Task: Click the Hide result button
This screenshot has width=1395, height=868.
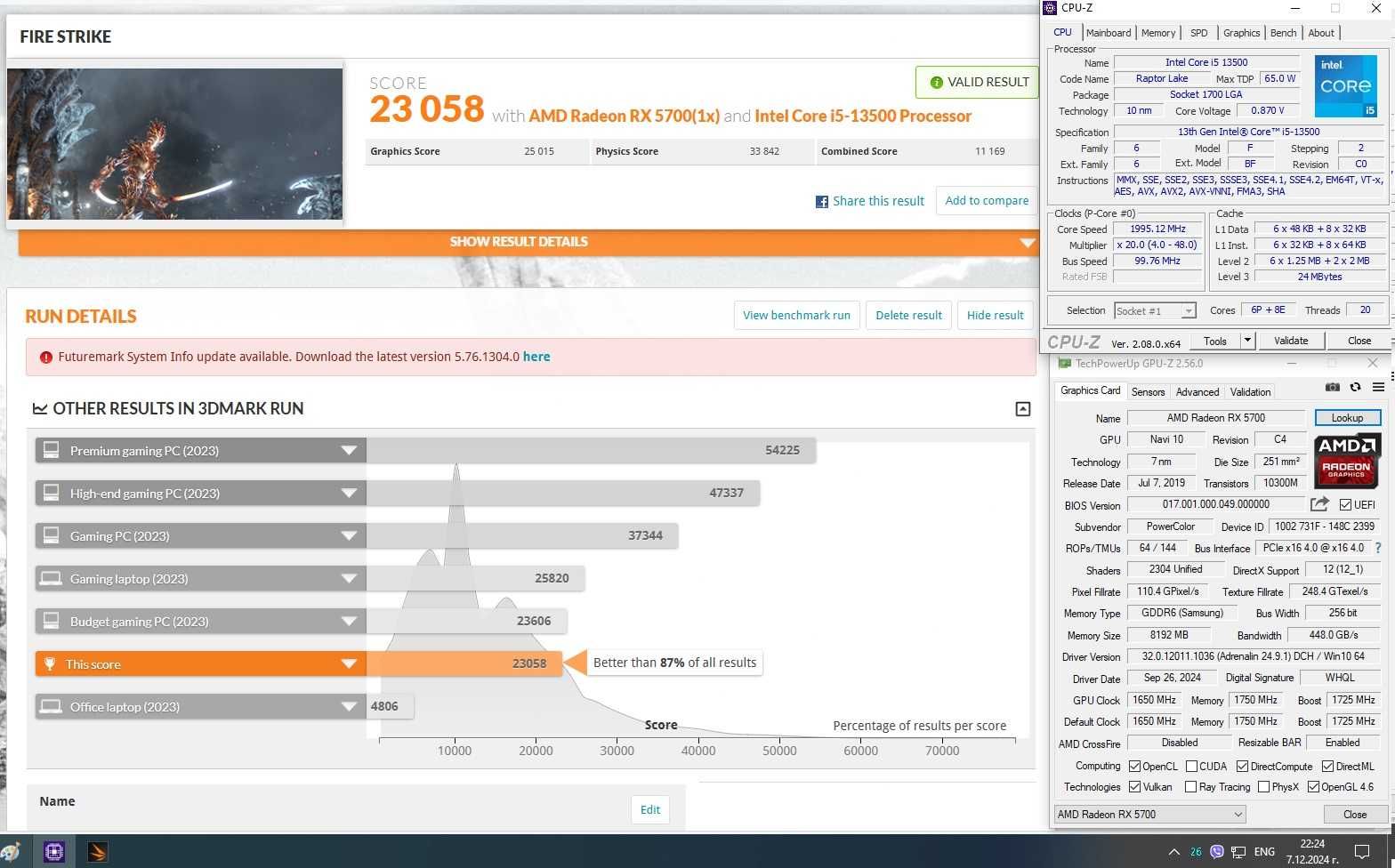Action: 995,315
